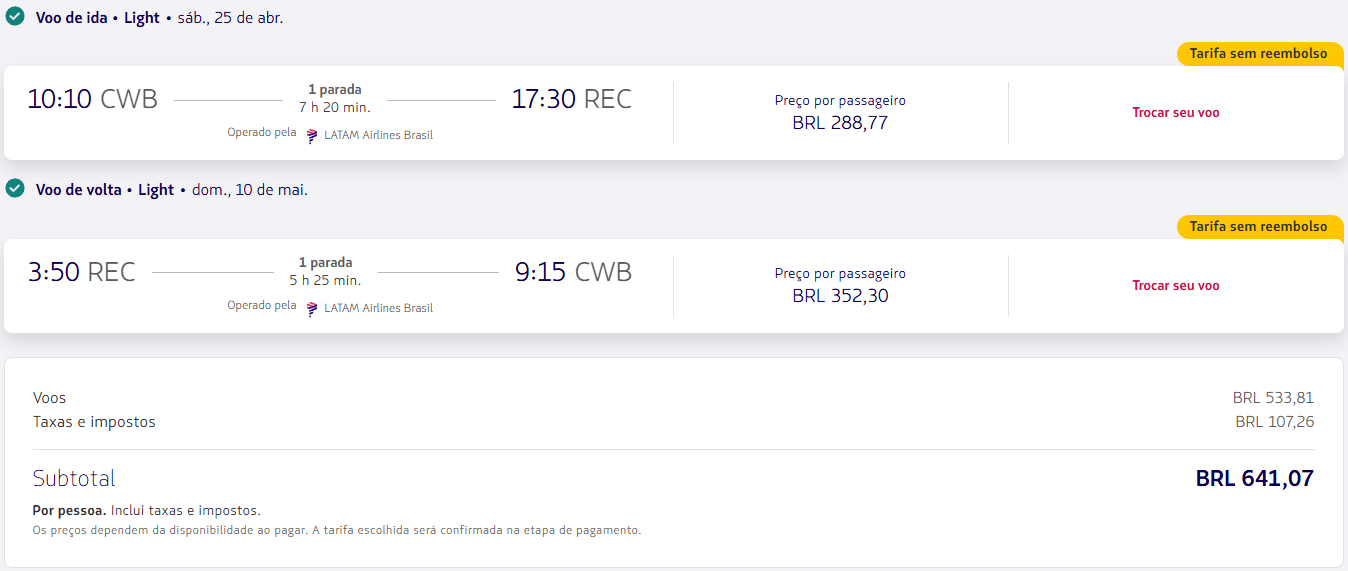Click the 9:15 CWB arrival time
1348x571 pixels.
(573, 272)
